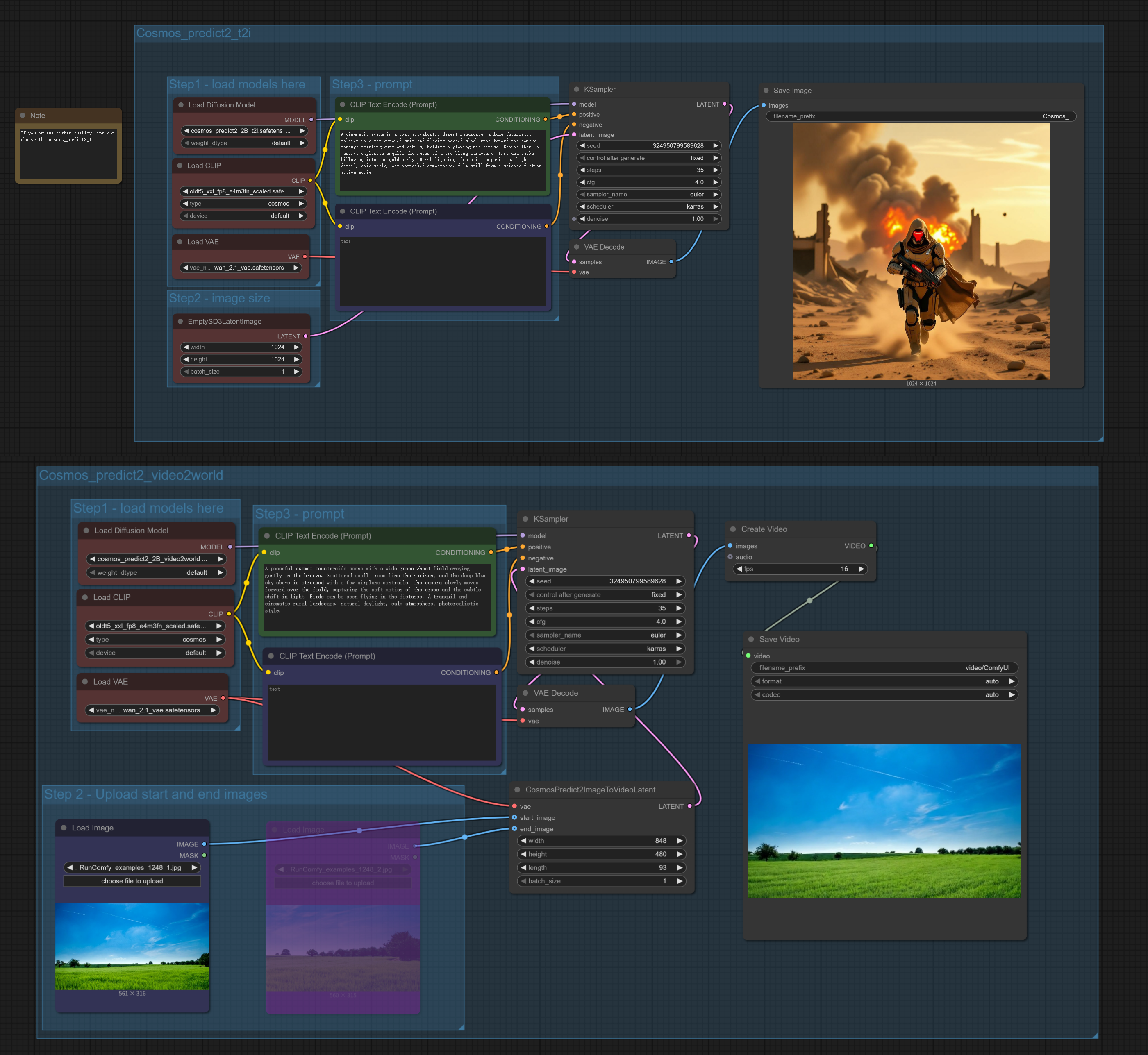This screenshot has width=1148, height=1055.
Task: Collapse the Note node via its title dot
Action: pyautogui.click(x=23, y=115)
